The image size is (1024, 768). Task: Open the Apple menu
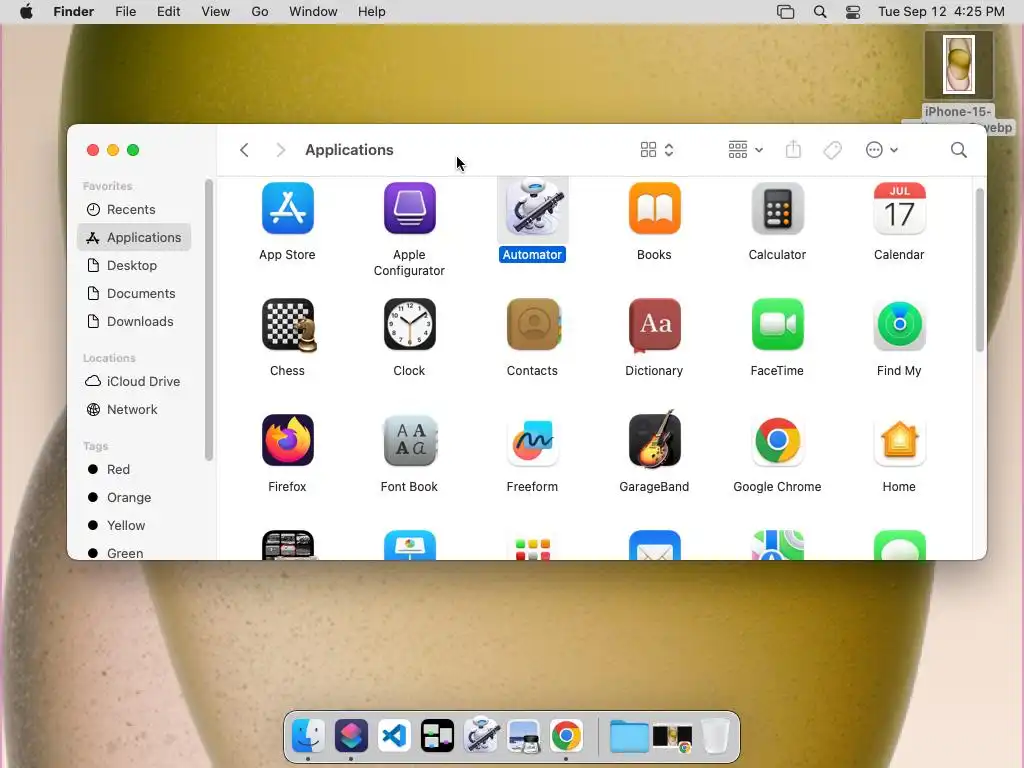26,12
